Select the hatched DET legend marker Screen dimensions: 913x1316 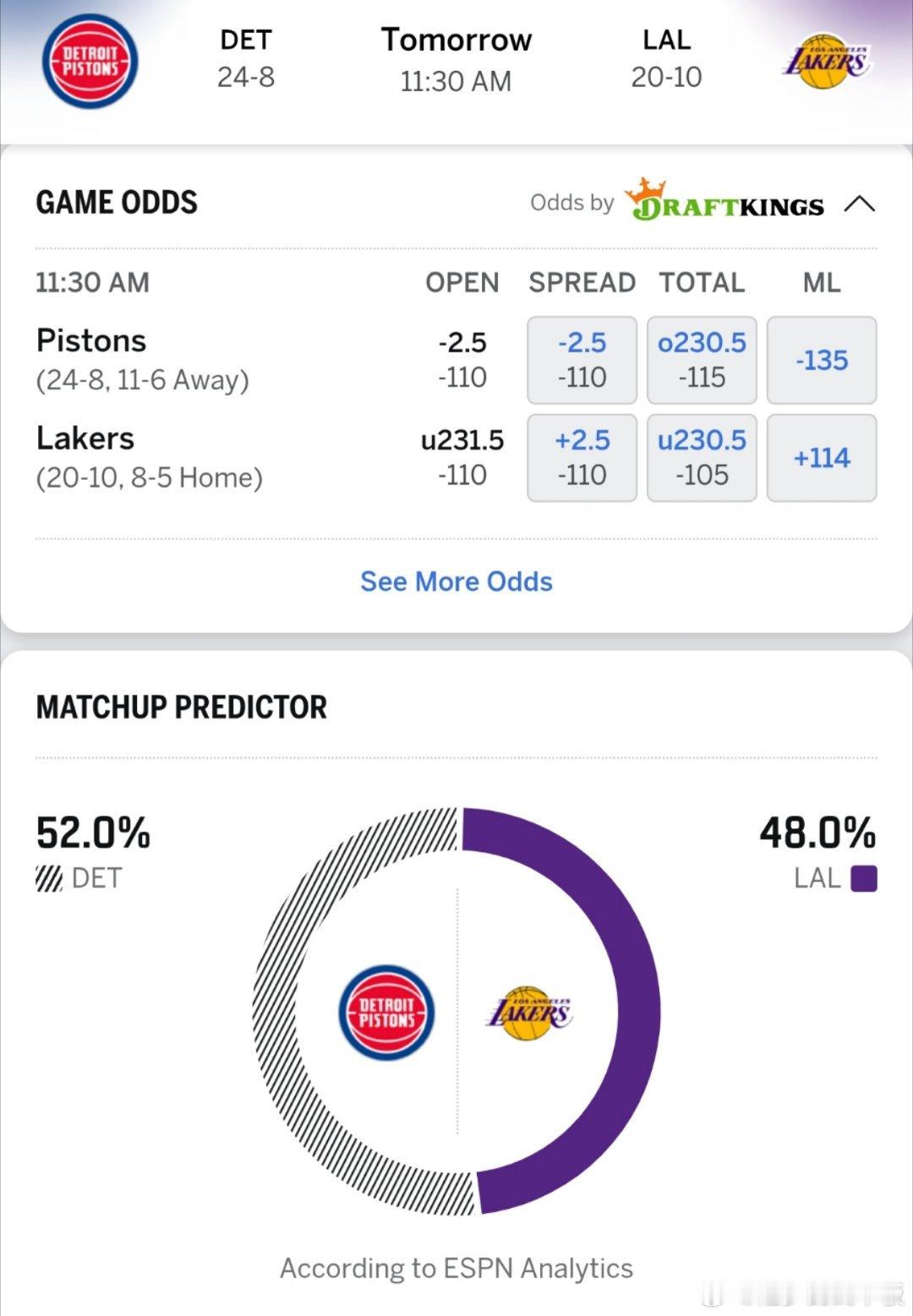pyautogui.click(x=51, y=877)
